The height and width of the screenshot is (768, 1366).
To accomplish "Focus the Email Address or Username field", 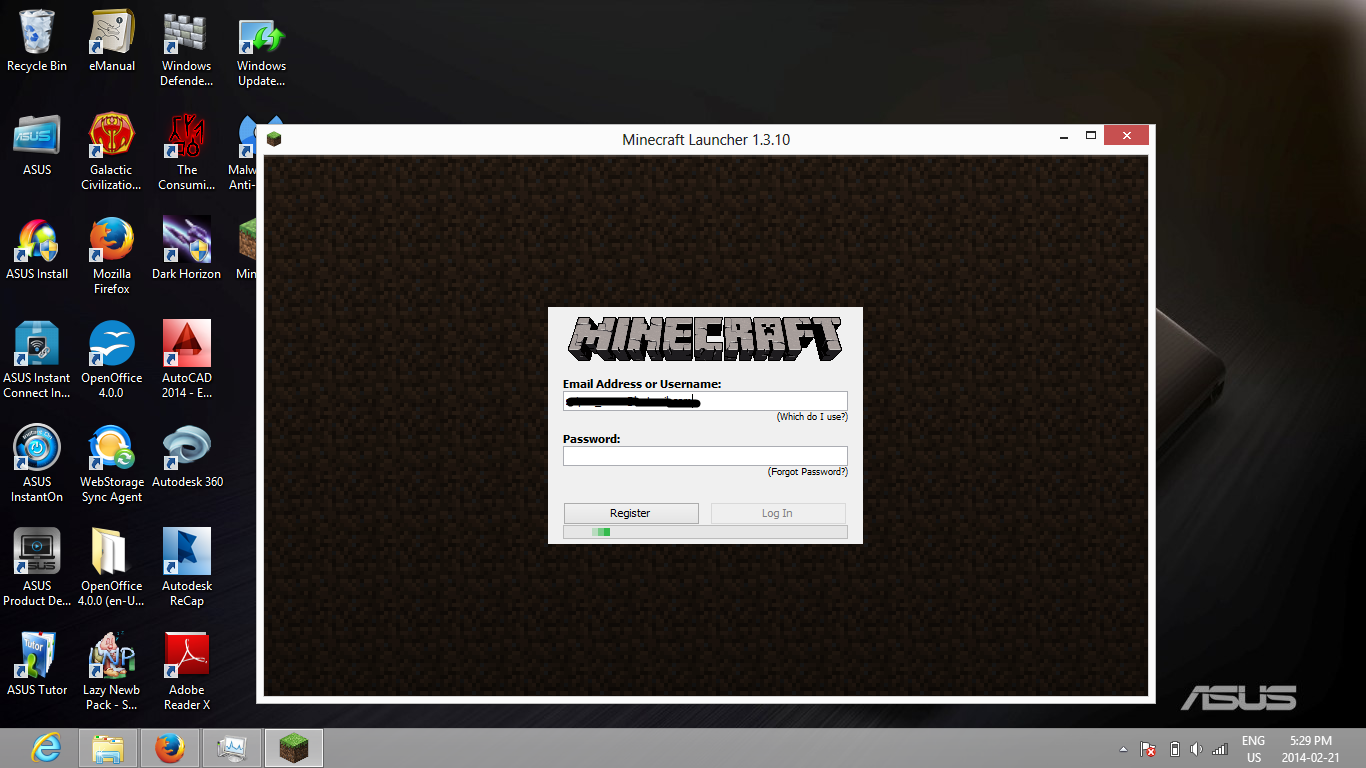I will [705, 401].
